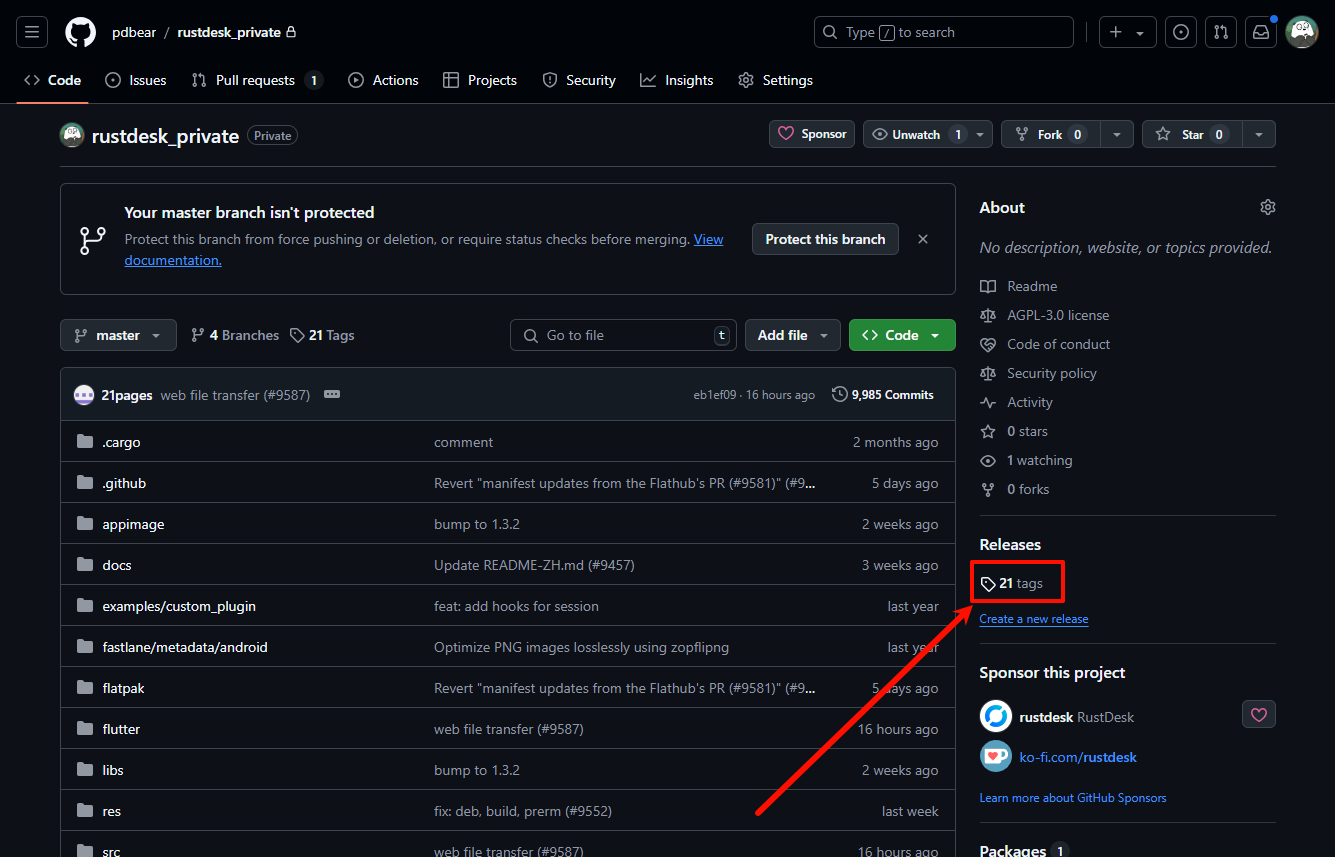Open ko-fi.com/rustdesk link
The height and width of the screenshot is (857, 1335).
click(1078, 757)
